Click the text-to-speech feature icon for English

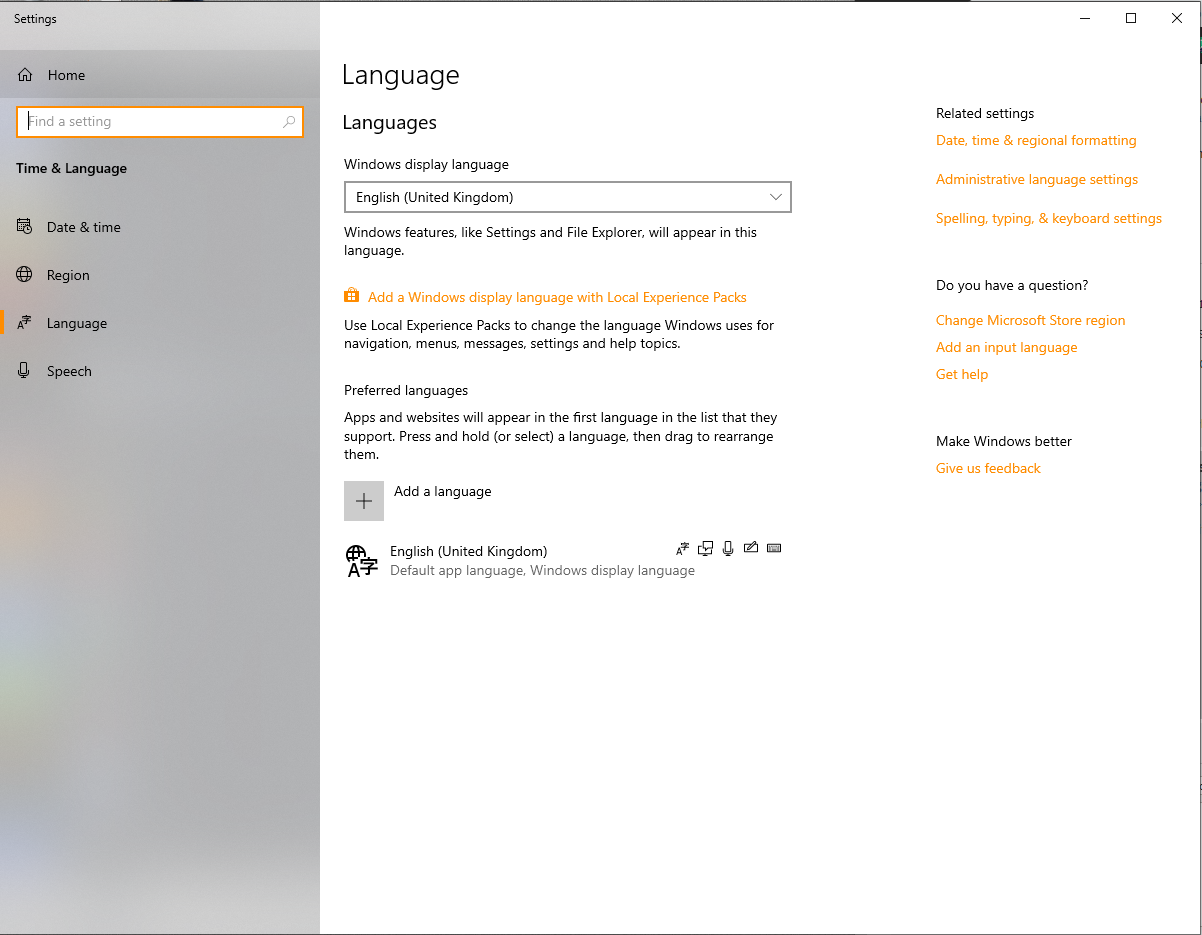click(706, 548)
